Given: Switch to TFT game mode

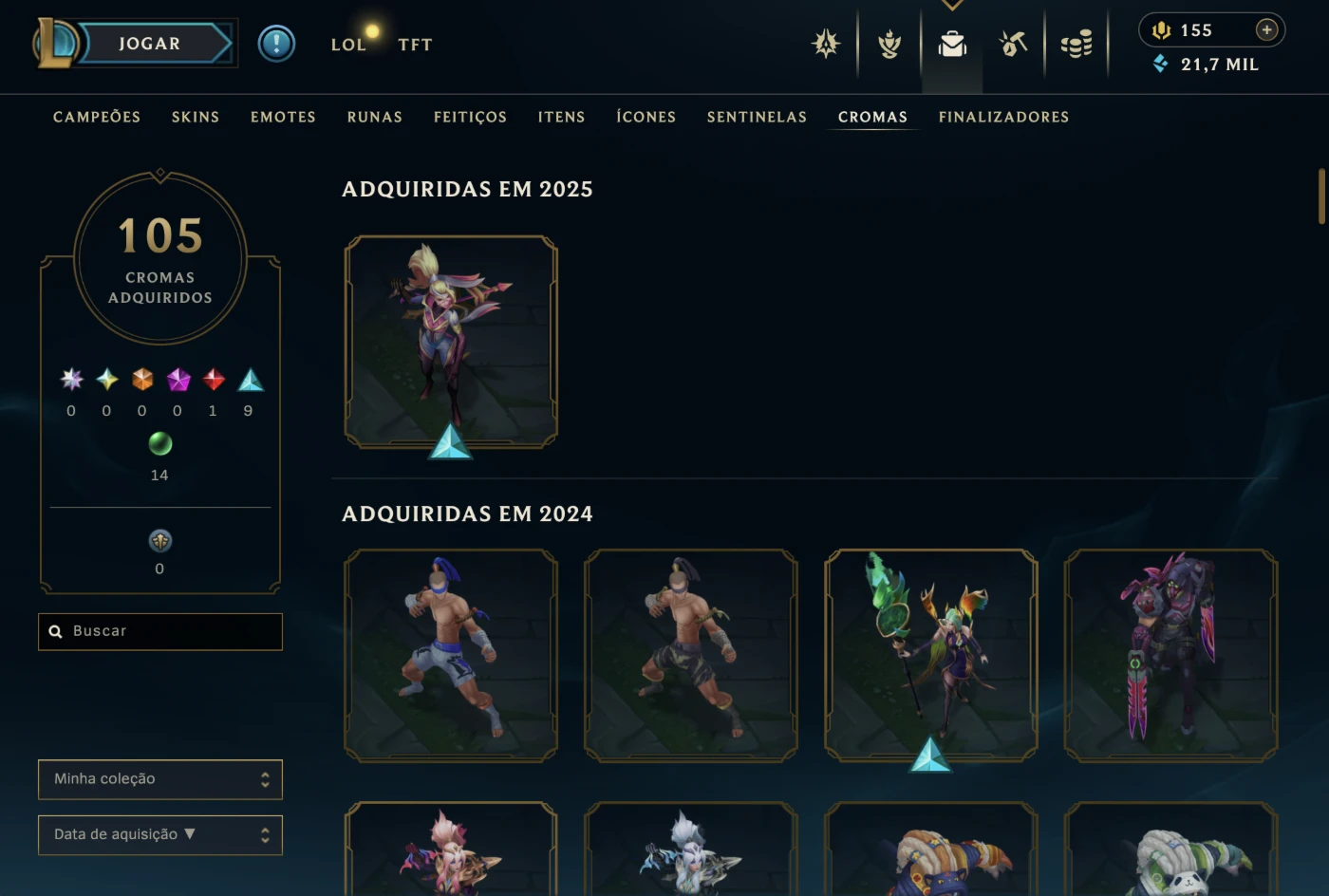Looking at the screenshot, I should 415,45.
